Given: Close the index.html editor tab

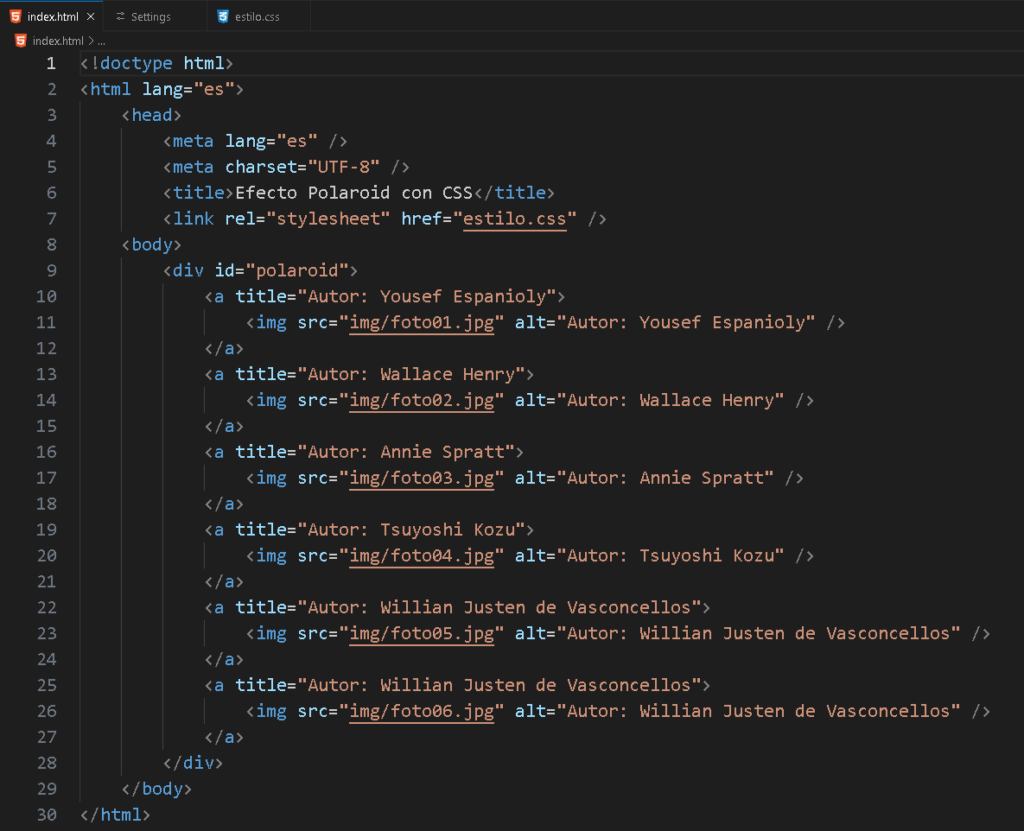Looking at the screenshot, I should (91, 17).
